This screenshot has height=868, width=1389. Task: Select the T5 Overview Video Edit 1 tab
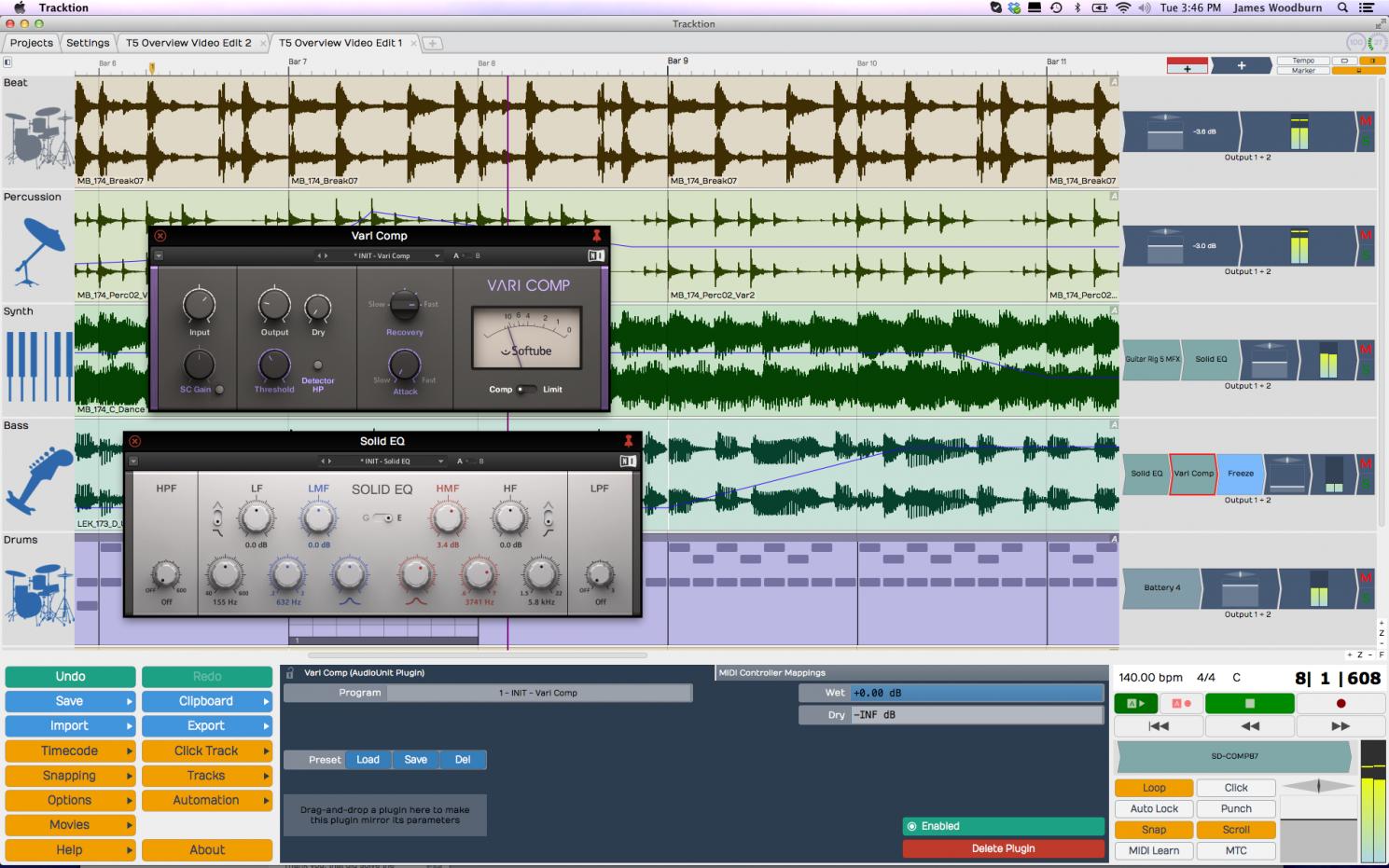(340, 43)
